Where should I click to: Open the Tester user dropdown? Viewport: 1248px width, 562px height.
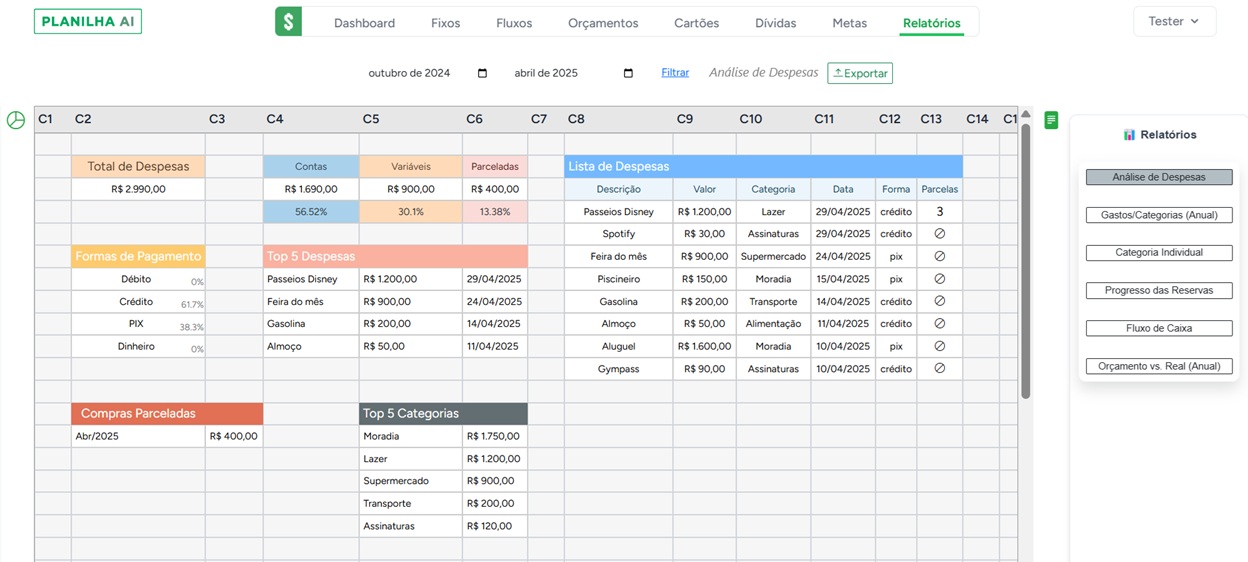[x=1174, y=21]
